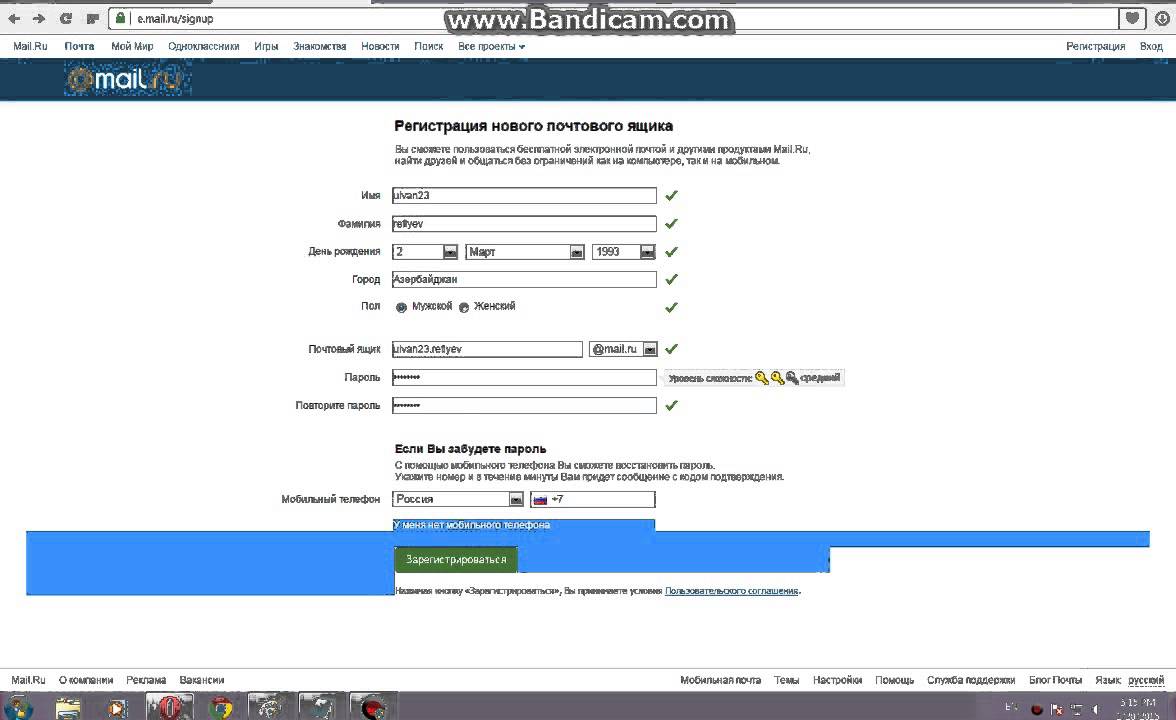
Task: Open File Explorer from the taskbar
Action: (x=68, y=707)
